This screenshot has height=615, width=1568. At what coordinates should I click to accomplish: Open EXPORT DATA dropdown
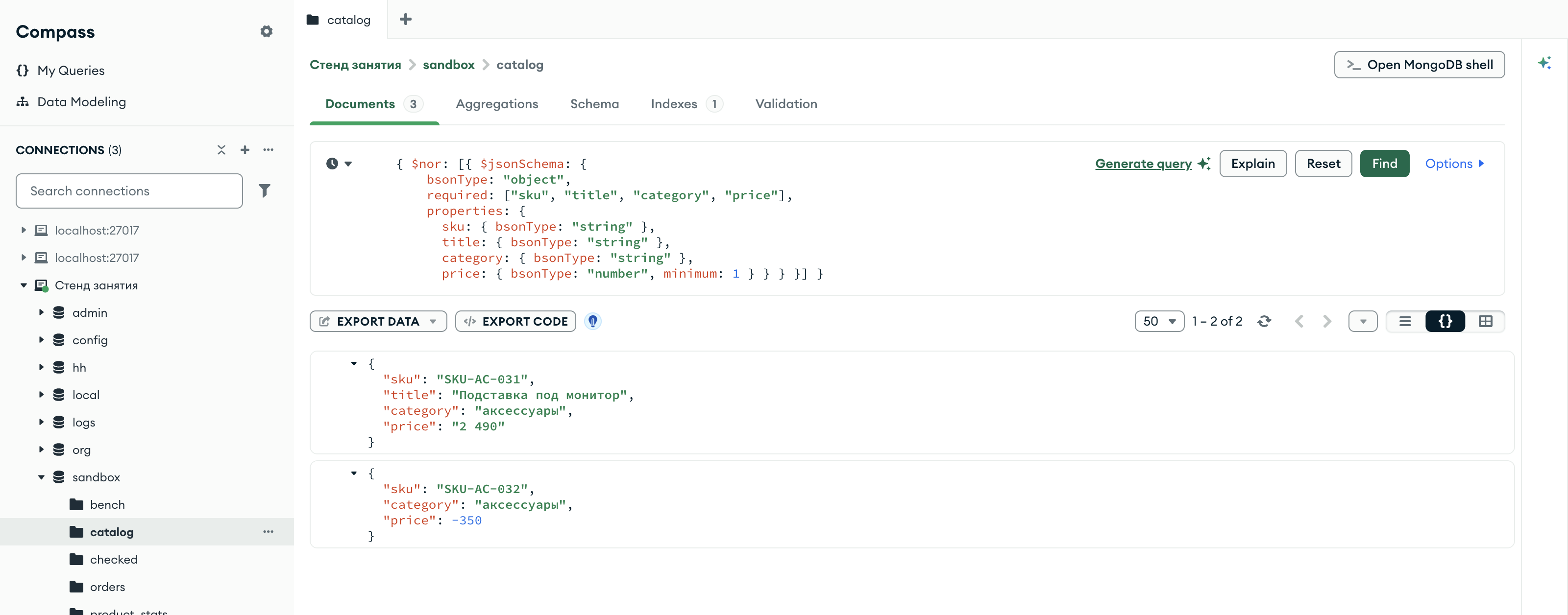coord(378,321)
